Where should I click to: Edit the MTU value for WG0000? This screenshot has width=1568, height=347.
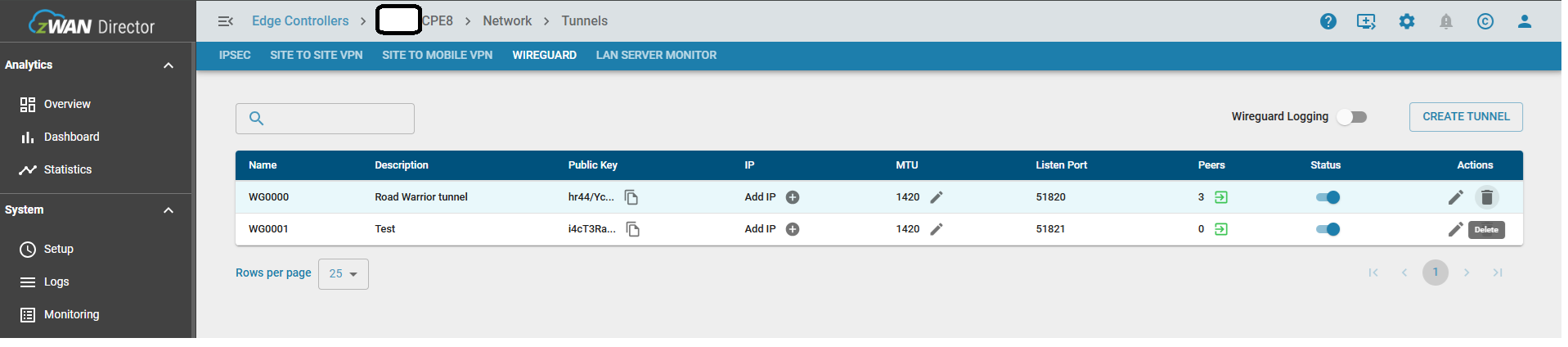pos(937,197)
